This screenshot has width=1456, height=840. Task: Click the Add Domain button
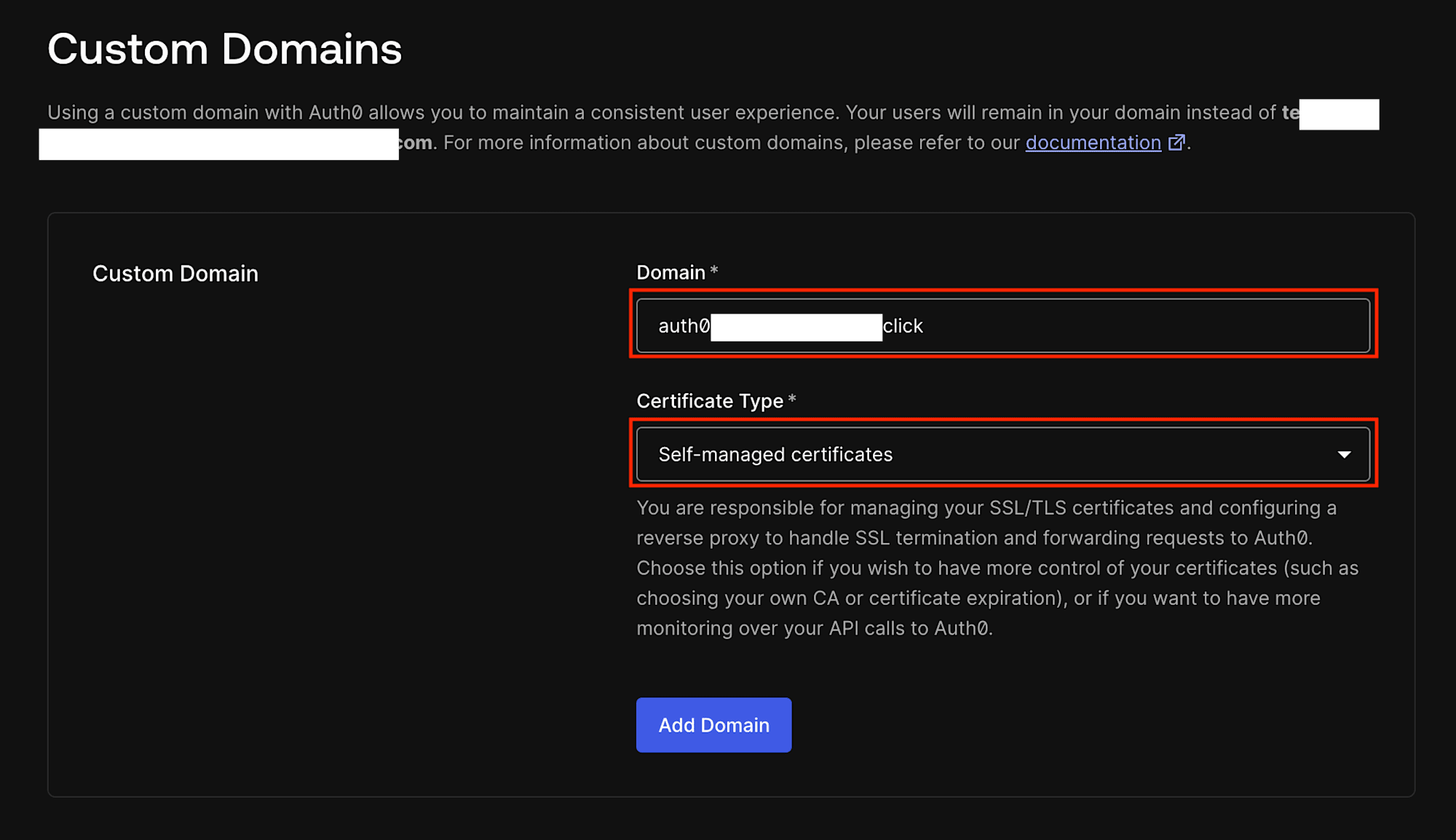[x=713, y=725]
